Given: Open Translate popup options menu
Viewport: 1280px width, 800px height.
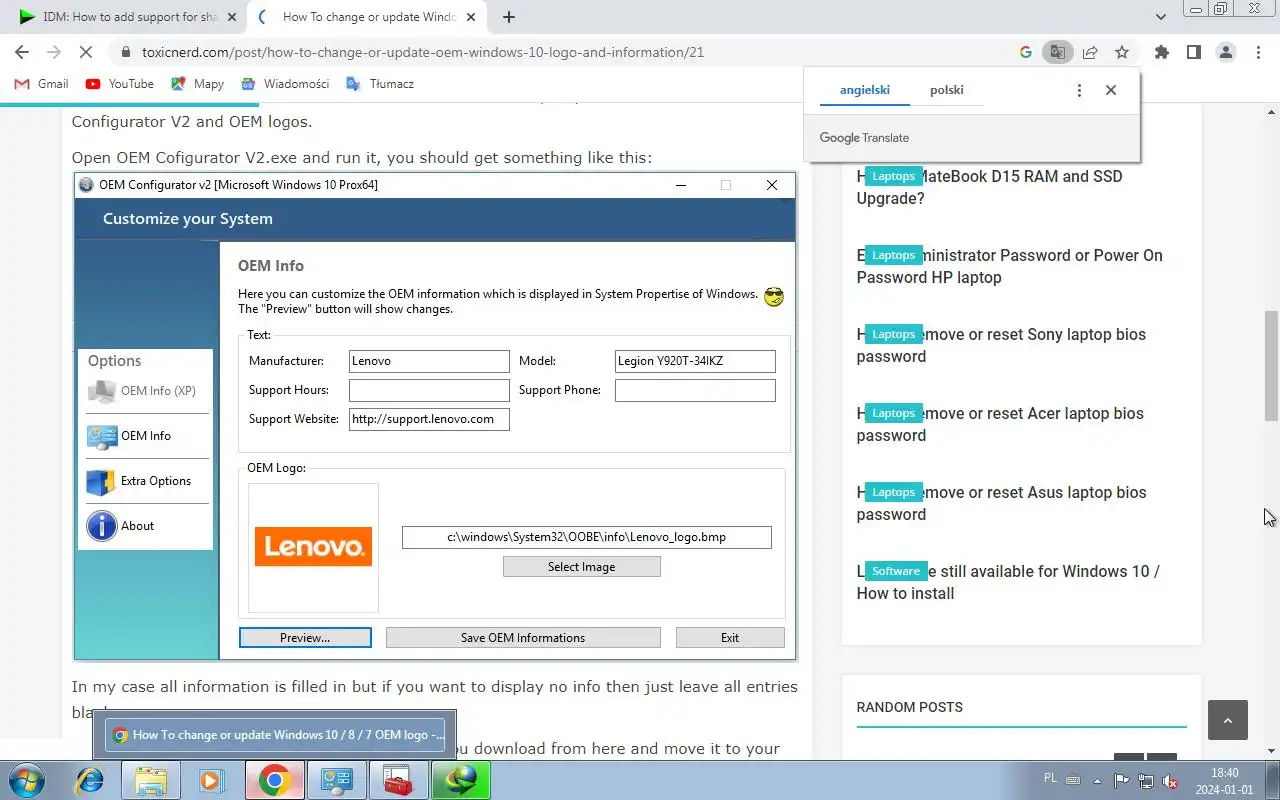Looking at the screenshot, I should coord(1079,90).
